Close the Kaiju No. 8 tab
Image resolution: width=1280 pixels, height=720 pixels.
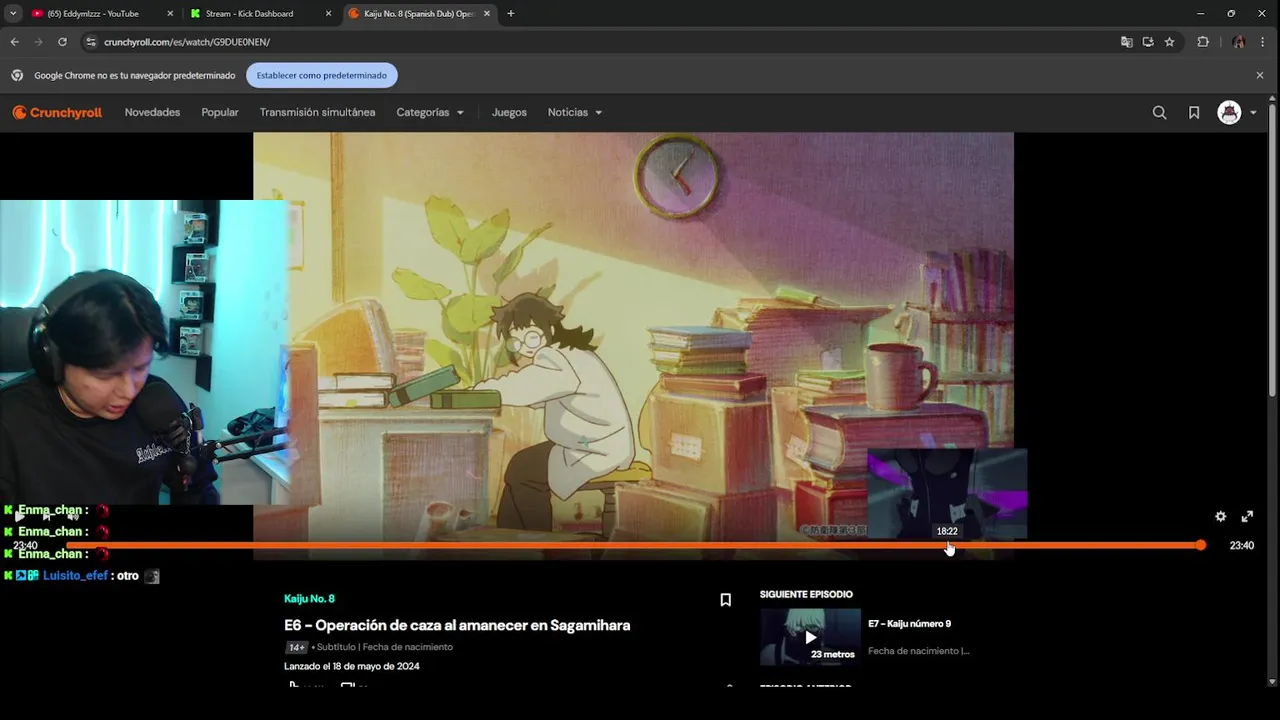[487, 14]
